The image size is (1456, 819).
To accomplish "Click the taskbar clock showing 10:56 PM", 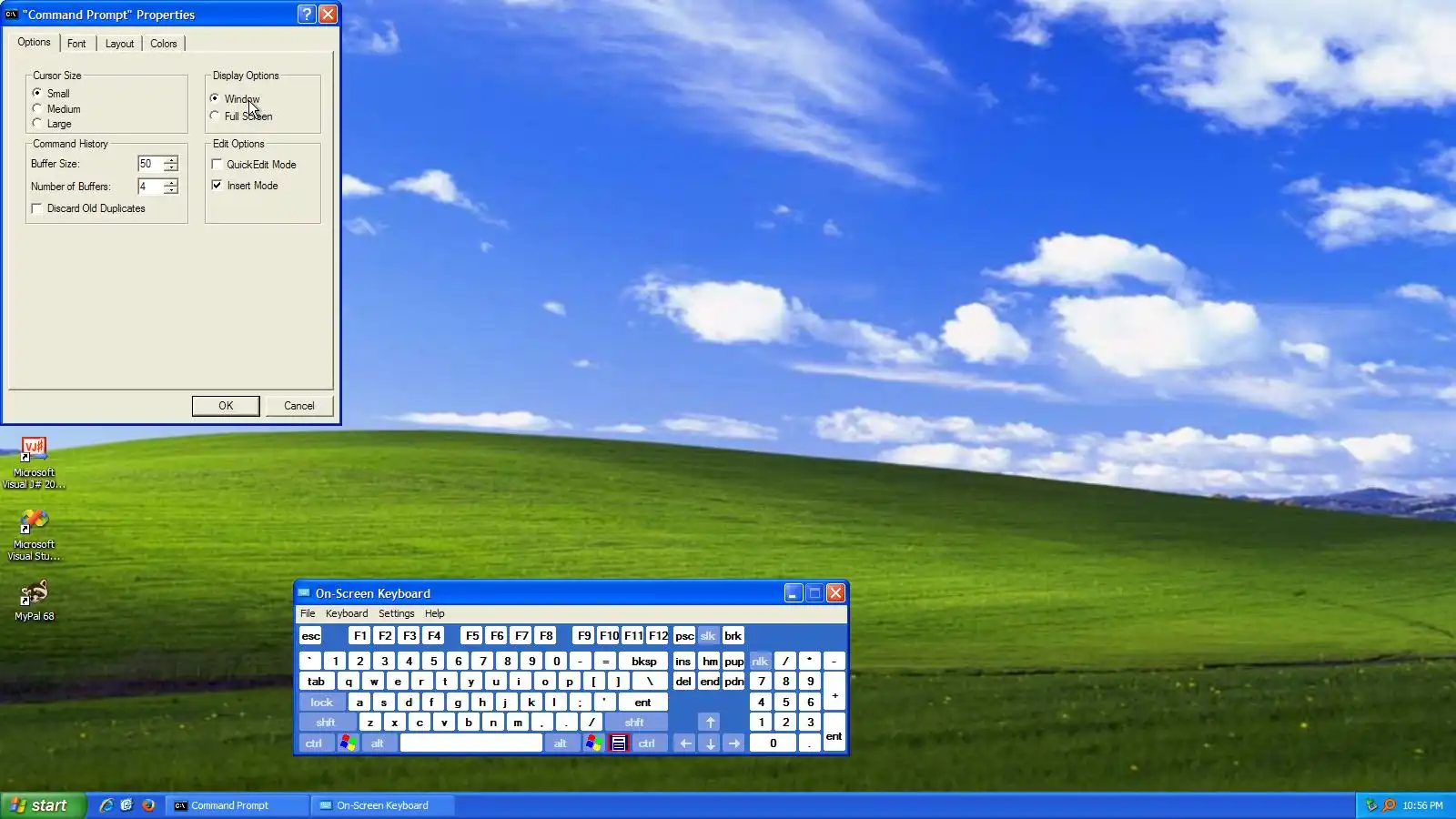I will [x=1422, y=805].
